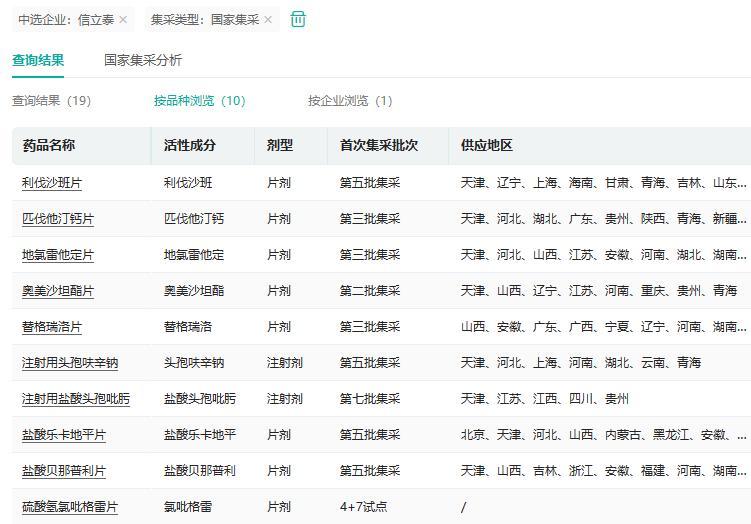Remove the 集采类型：国家集采 filter tag

(x=268, y=20)
